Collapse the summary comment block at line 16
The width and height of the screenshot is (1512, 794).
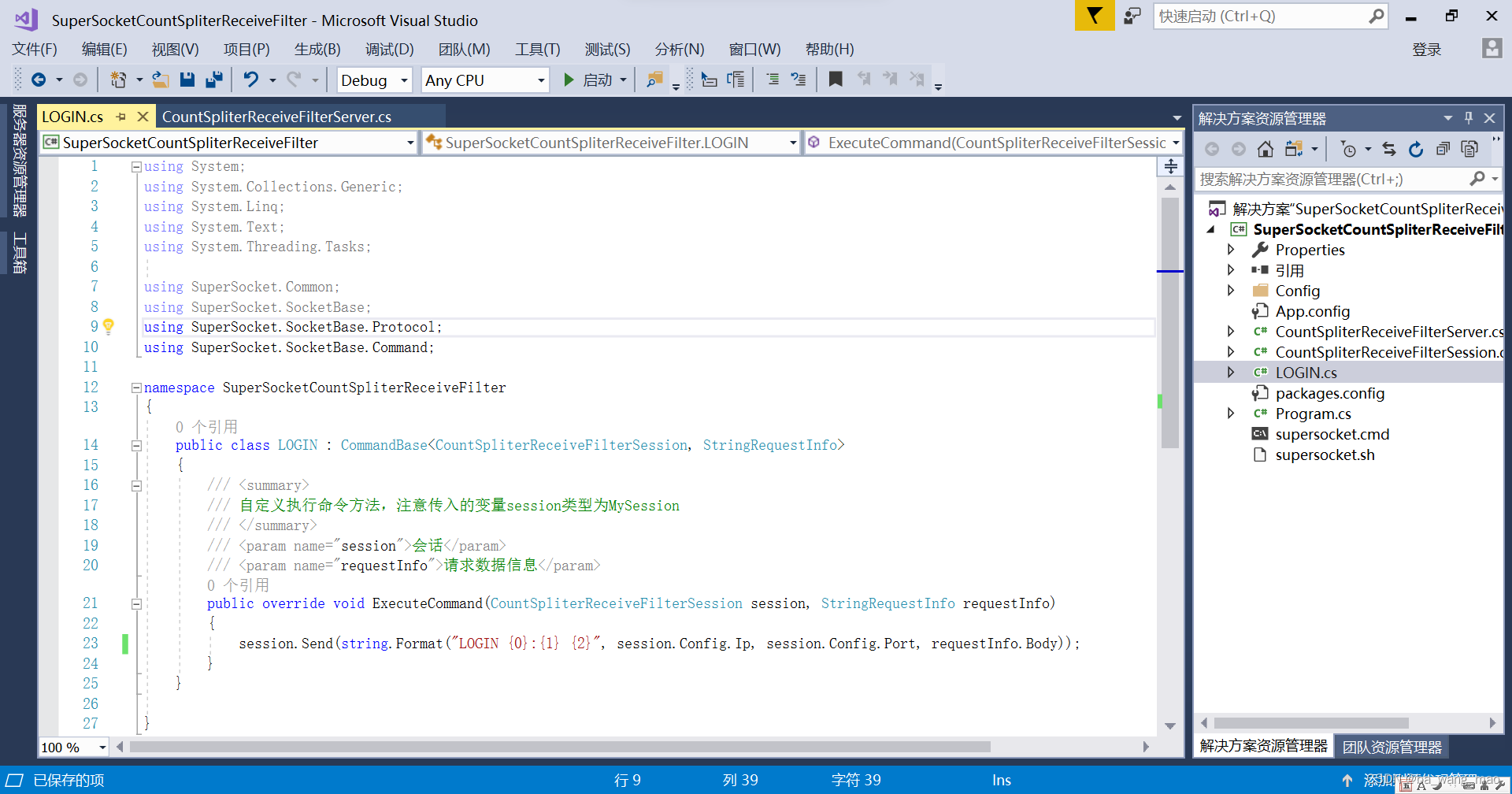[x=136, y=485]
